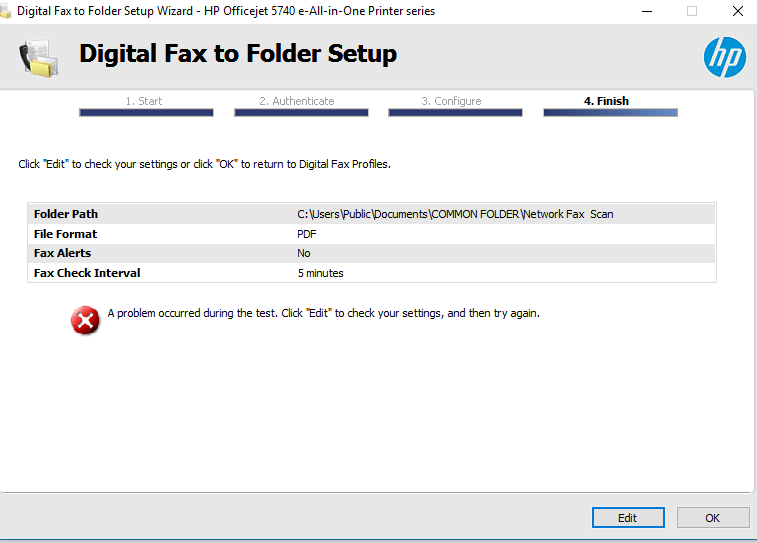Click the '5 minutes' interval value
Screen dimensions: 757x543
(320, 273)
